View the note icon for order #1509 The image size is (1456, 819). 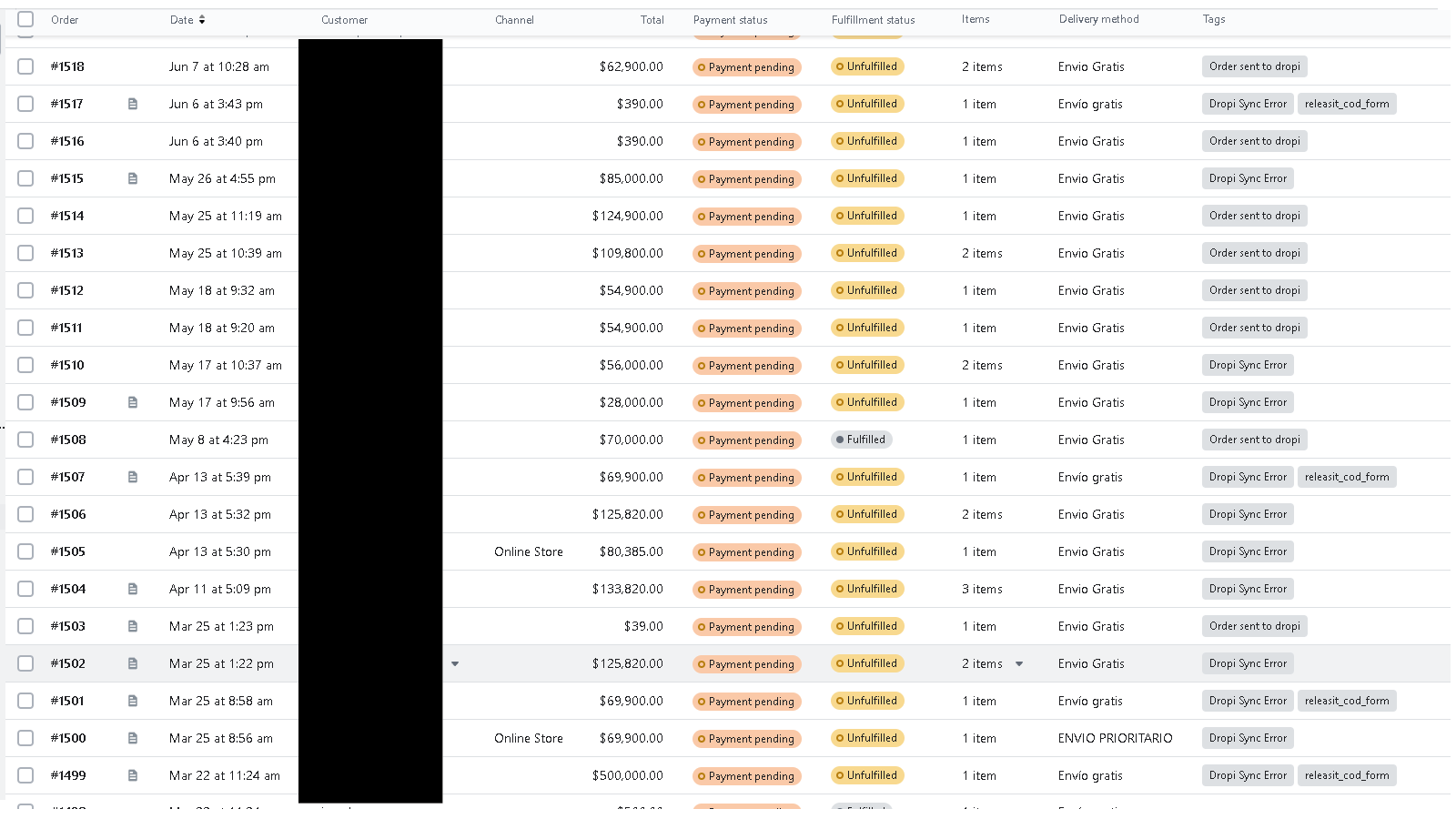(133, 402)
